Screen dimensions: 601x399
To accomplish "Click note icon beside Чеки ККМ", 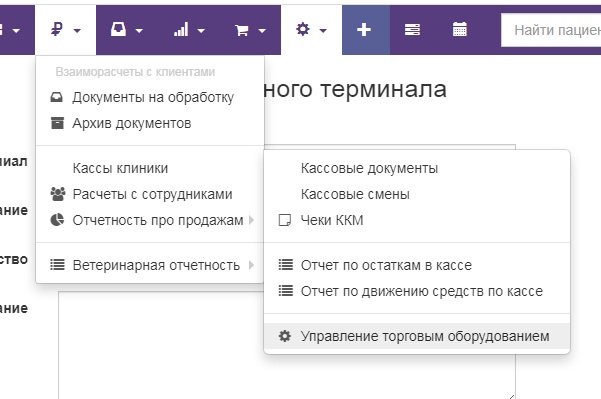I will point(285,220).
